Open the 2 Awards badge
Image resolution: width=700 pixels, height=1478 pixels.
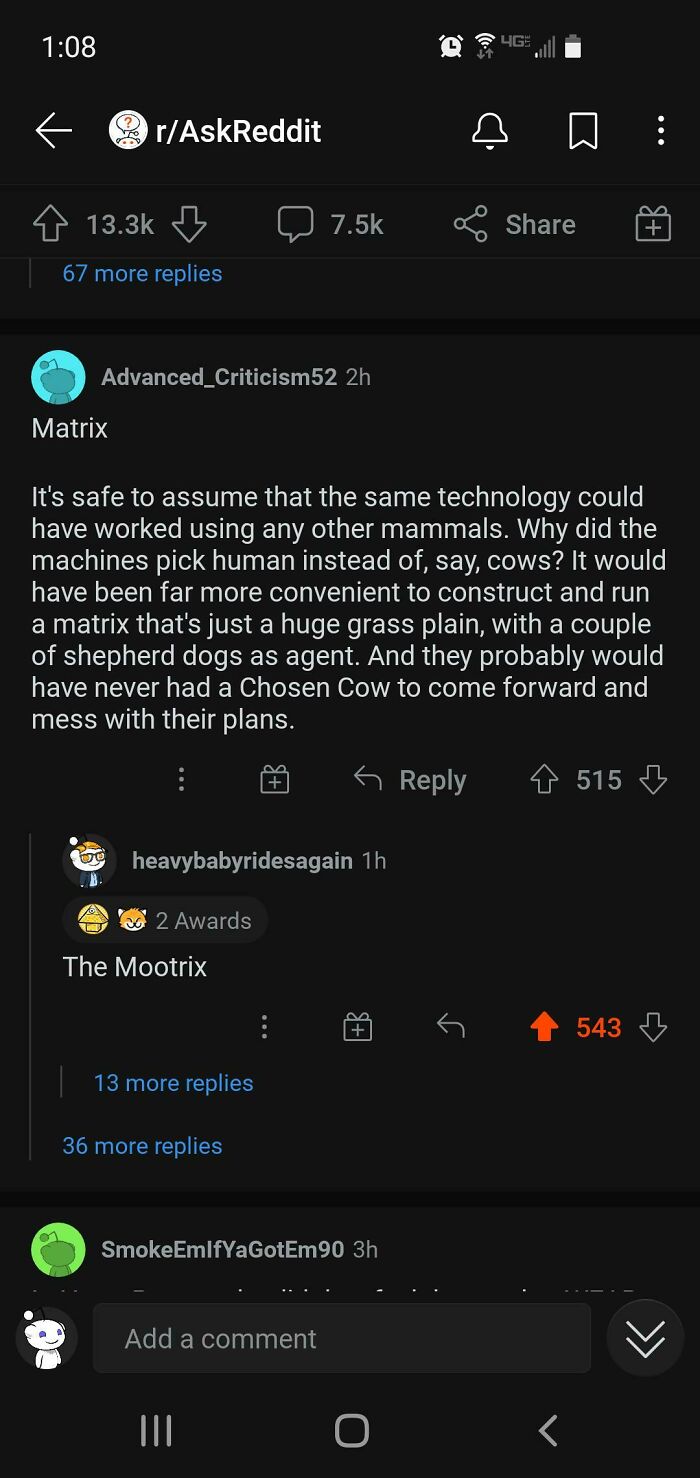(x=164, y=920)
